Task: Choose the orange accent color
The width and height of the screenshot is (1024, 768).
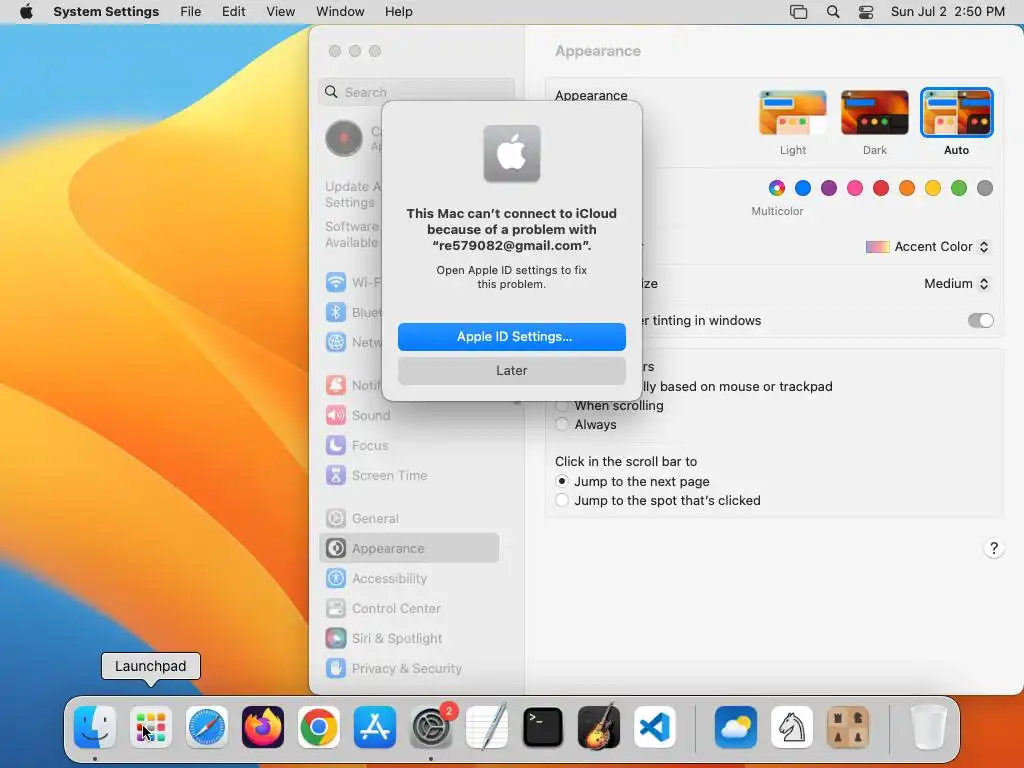Action: click(x=906, y=188)
